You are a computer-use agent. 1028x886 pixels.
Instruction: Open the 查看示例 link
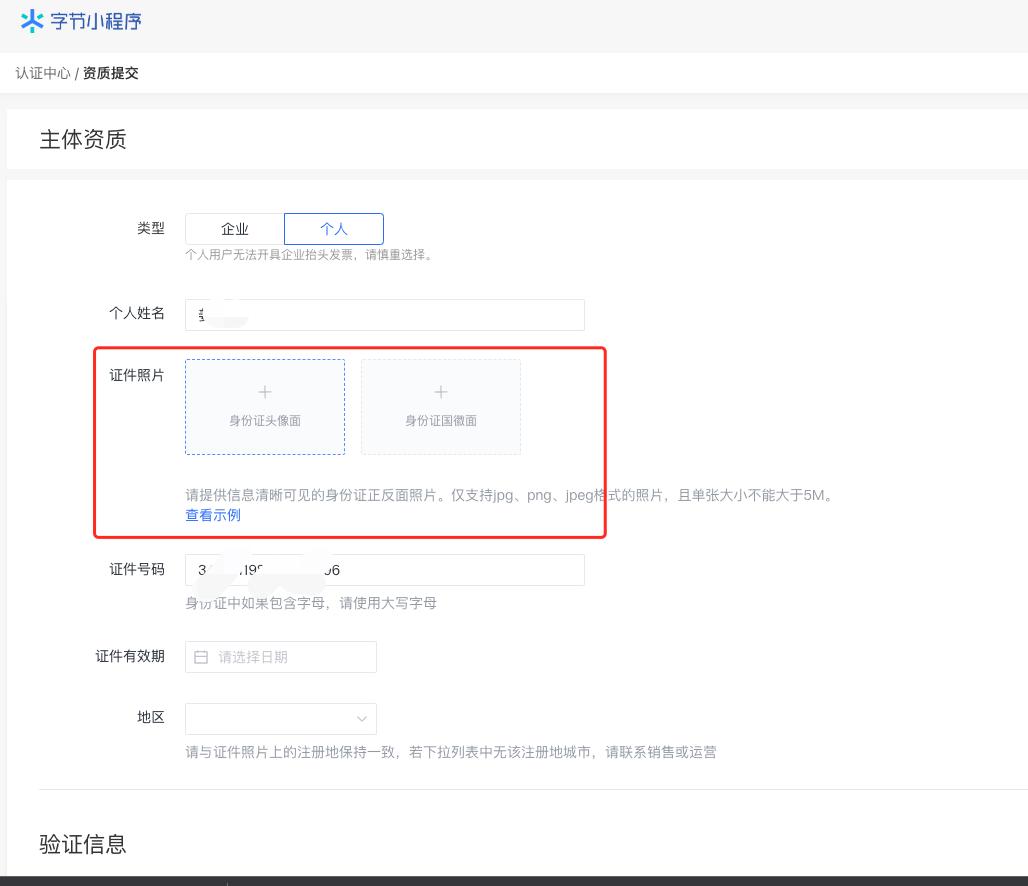pyautogui.click(x=213, y=515)
